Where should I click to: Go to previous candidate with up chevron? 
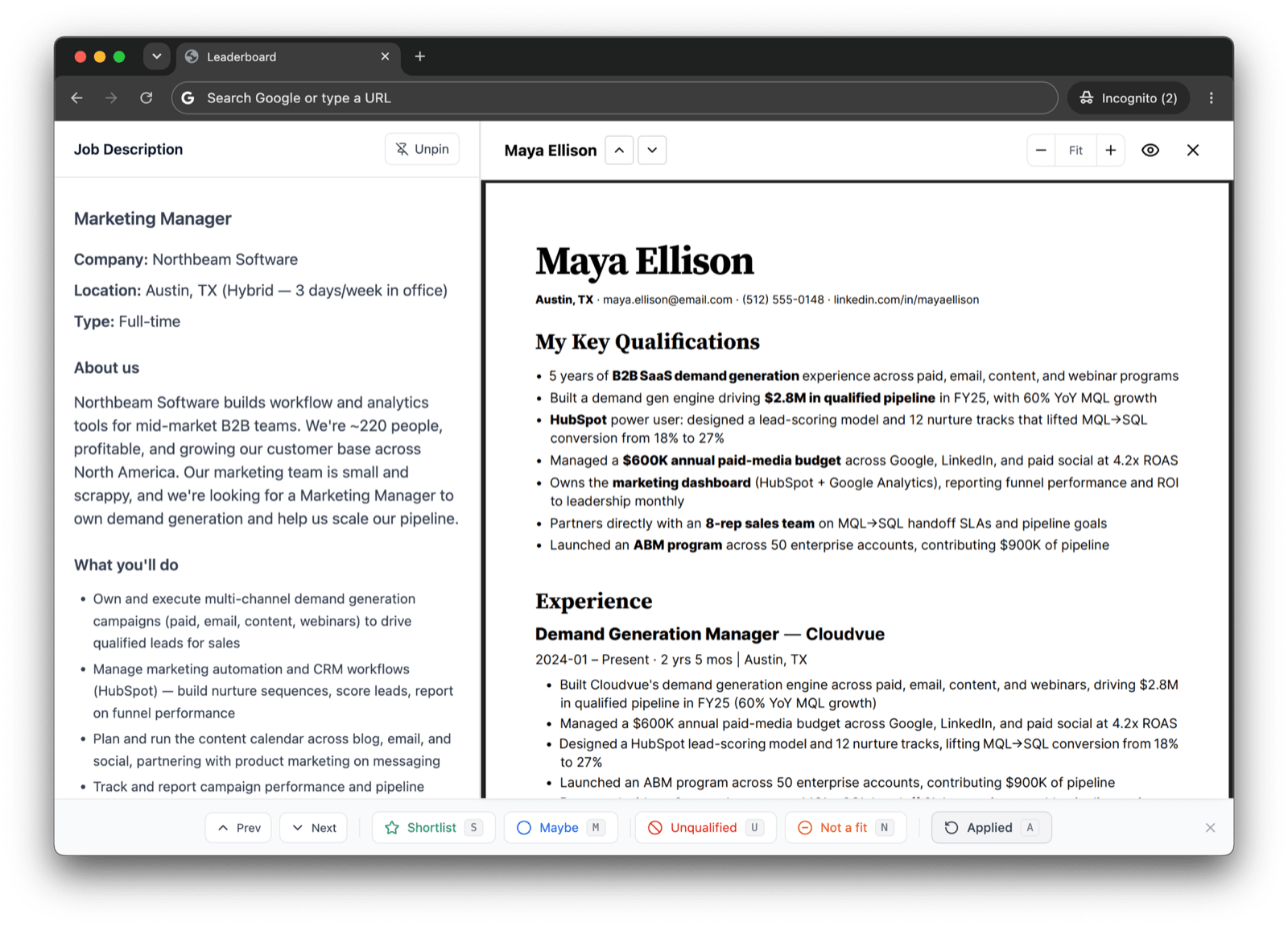(619, 151)
